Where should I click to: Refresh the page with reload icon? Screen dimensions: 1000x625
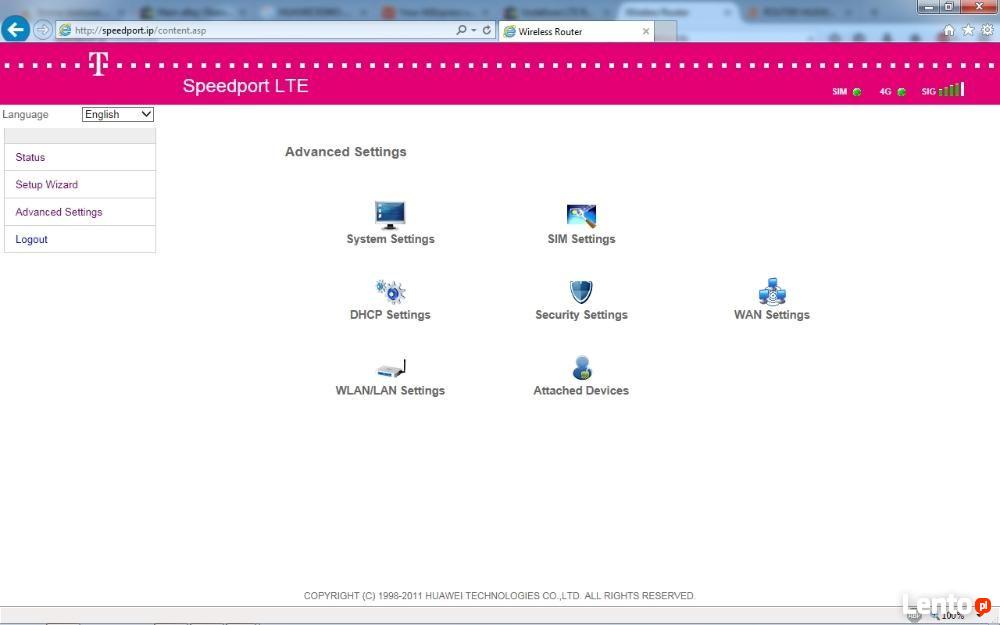(x=487, y=30)
